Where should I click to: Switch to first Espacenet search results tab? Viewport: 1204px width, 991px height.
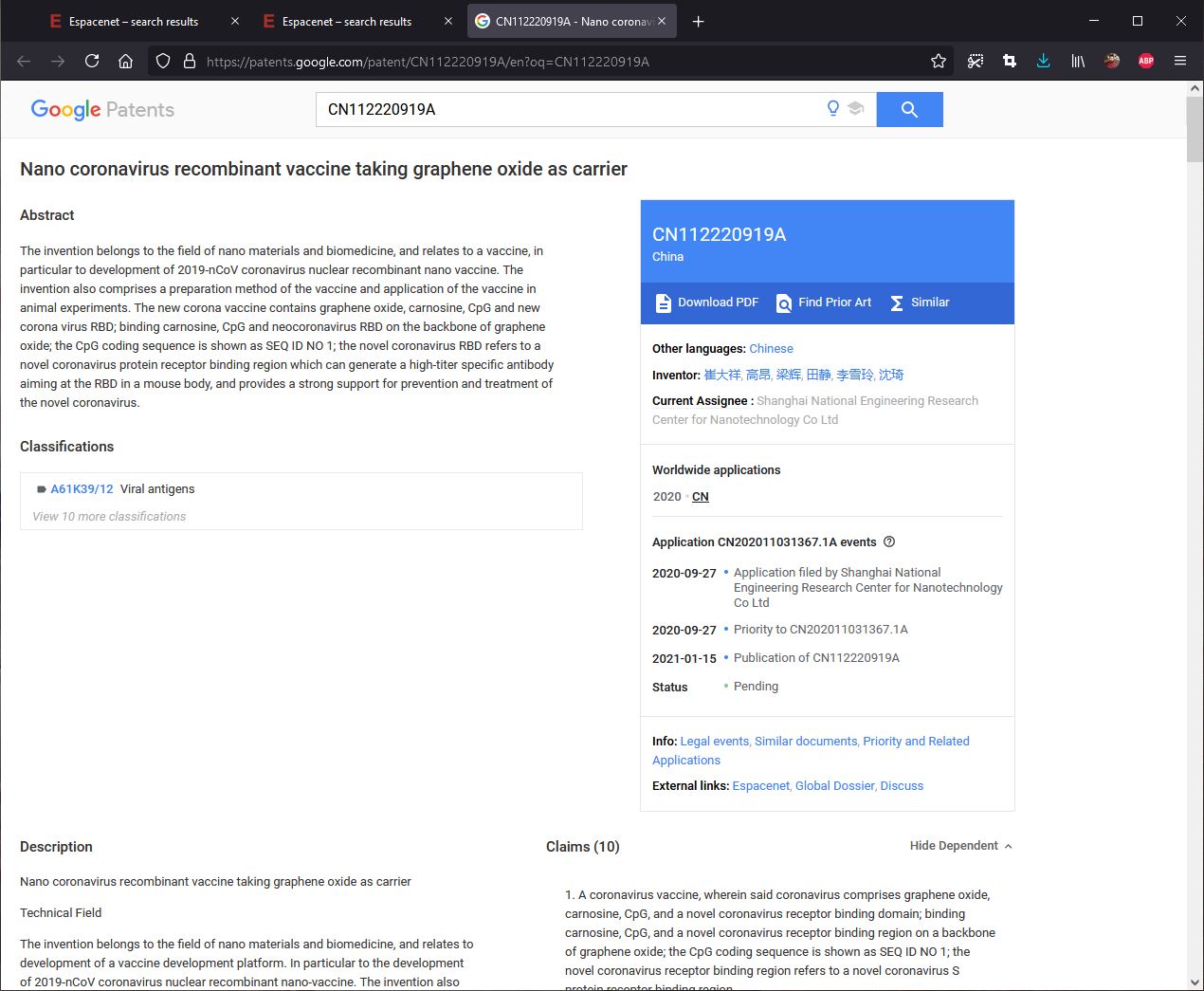[133, 21]
